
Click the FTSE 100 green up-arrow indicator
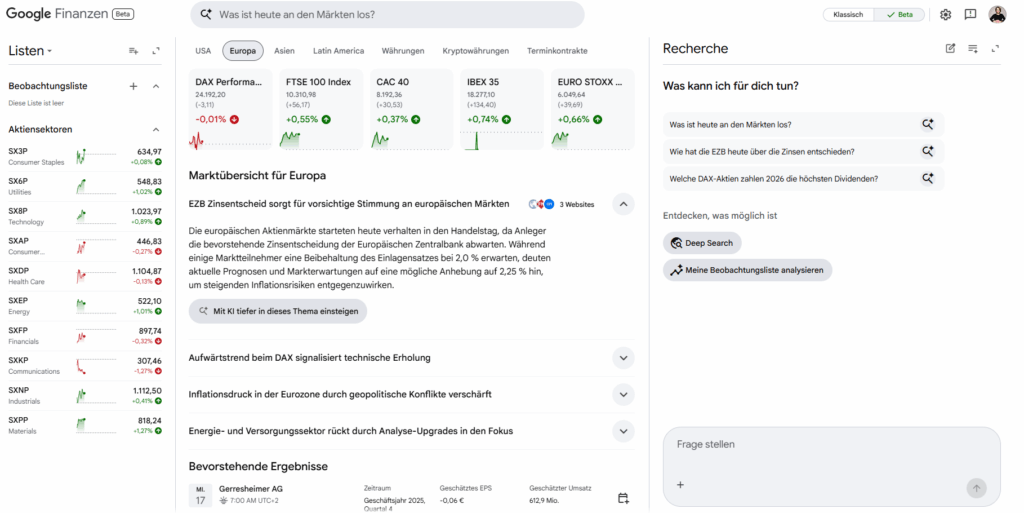326,119
